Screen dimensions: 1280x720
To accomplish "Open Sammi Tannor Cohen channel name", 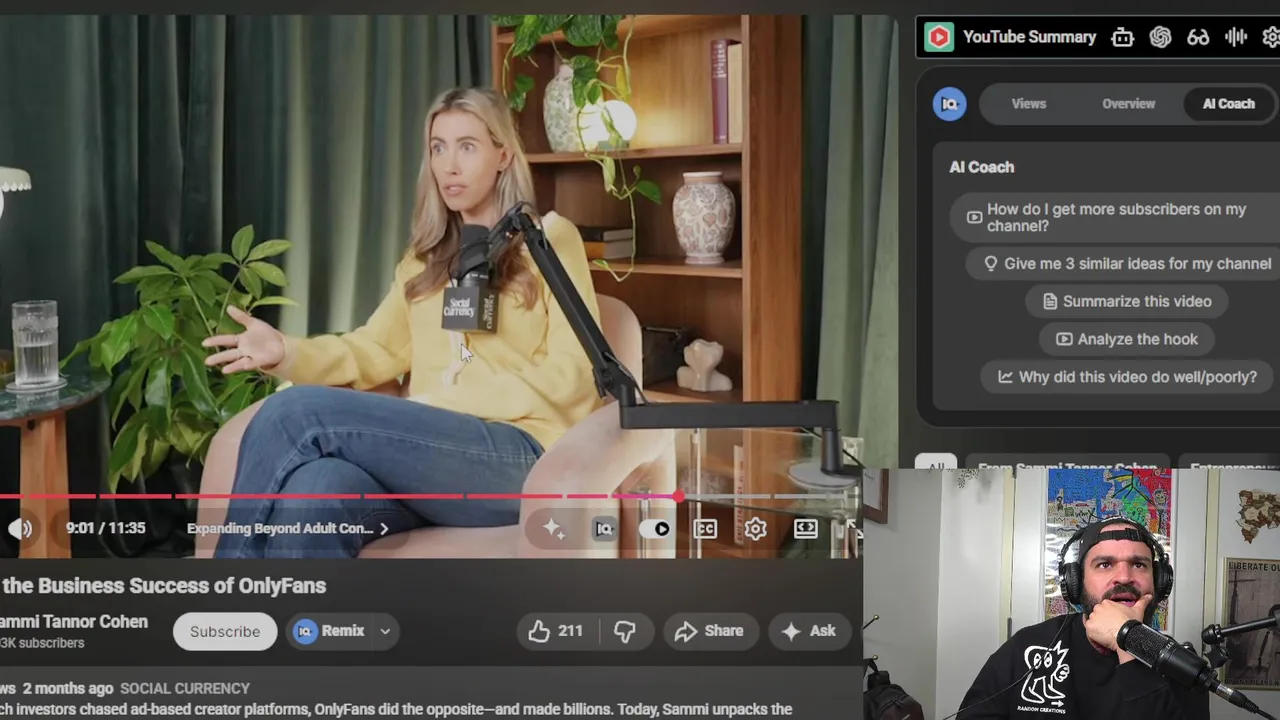I will 74,621.
